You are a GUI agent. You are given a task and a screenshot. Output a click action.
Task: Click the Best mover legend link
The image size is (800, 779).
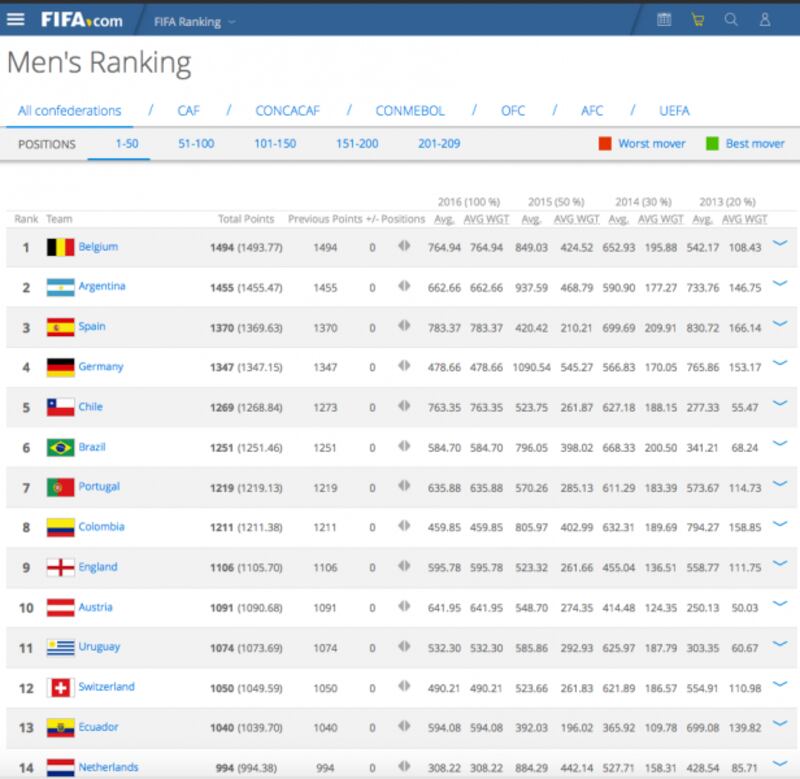coord(755,144)
